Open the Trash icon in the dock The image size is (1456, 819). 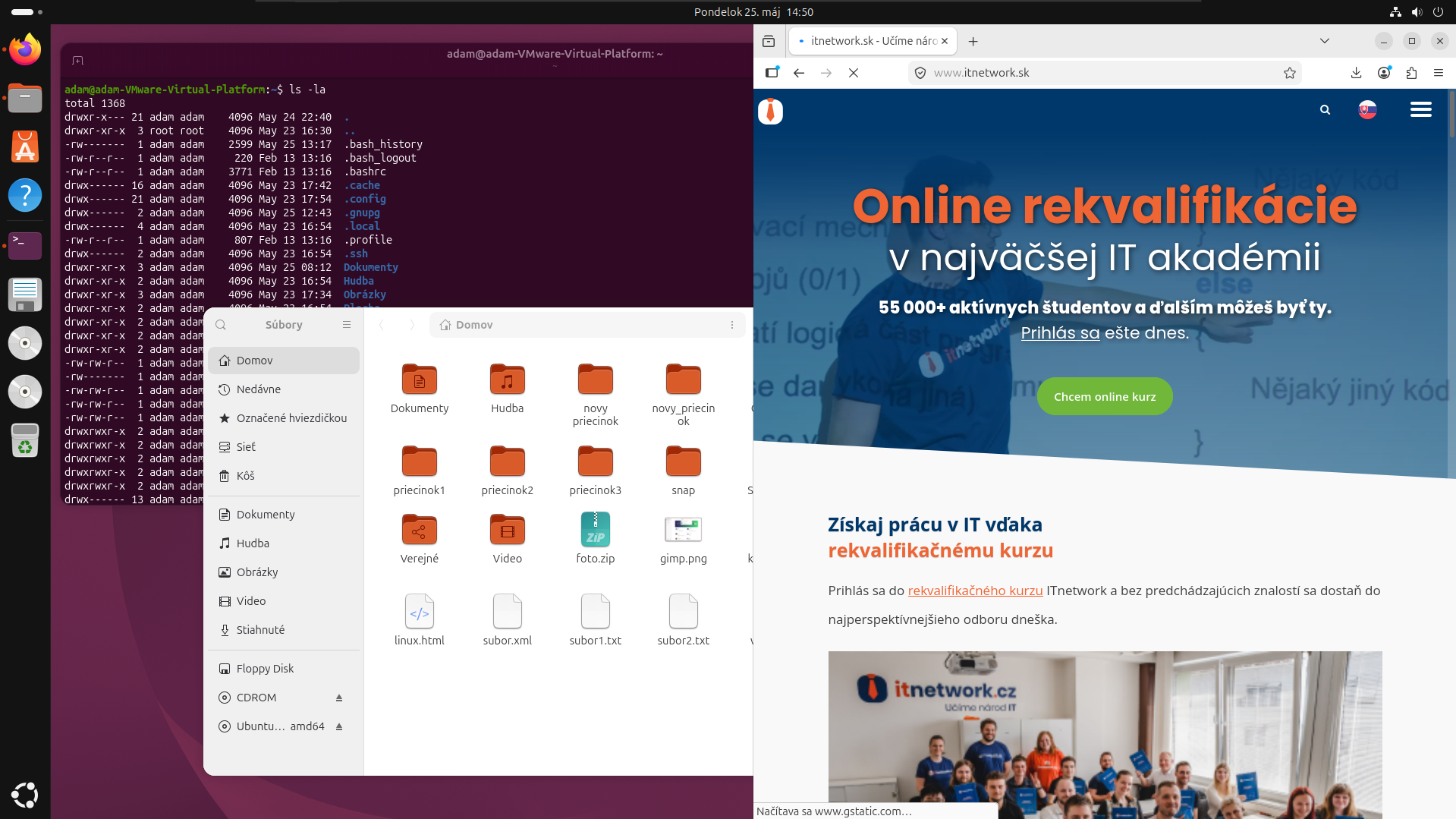[25, 440]
